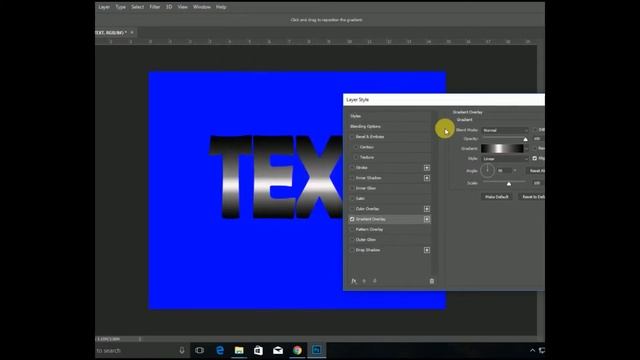The image size is (640, 360).
Task: Open the gradient Style dropdown set to Linear
Action: (505, 158)
